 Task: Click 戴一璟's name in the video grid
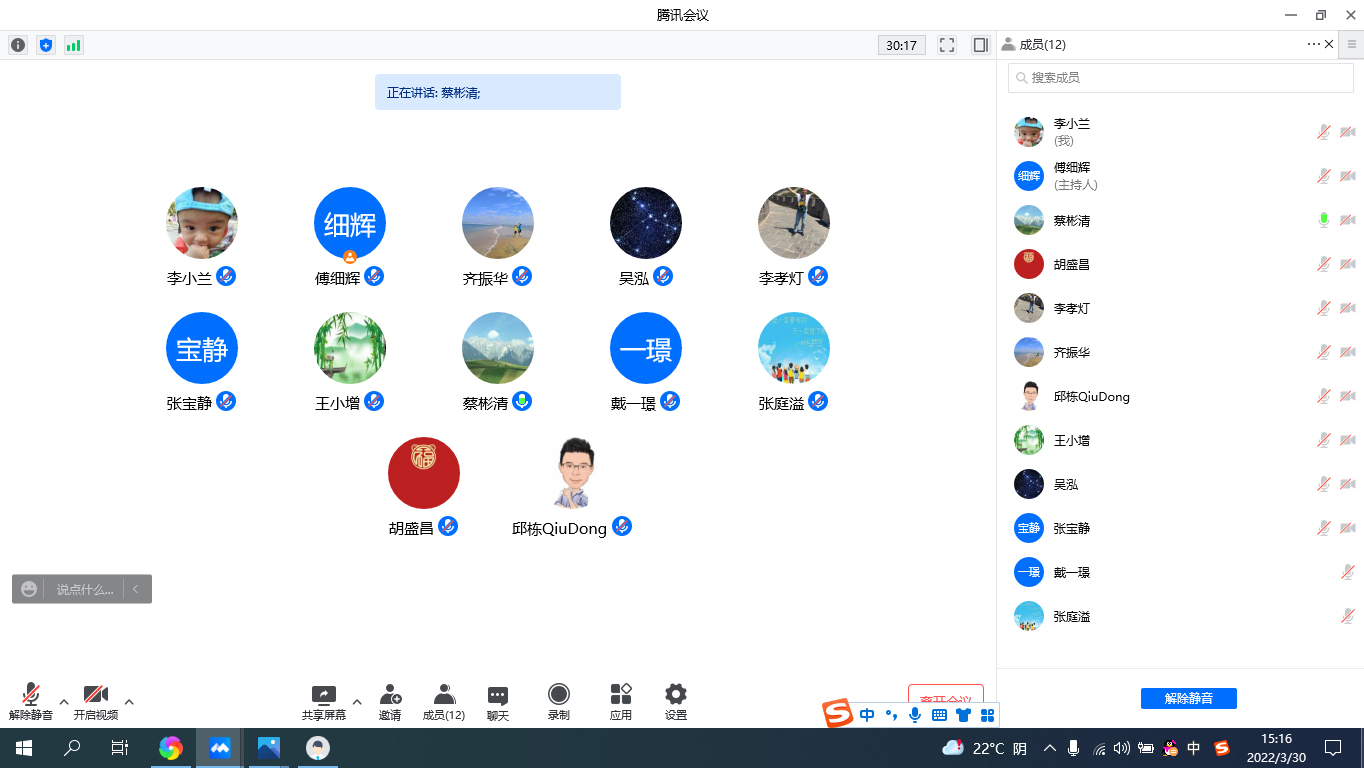pos(633,404)
